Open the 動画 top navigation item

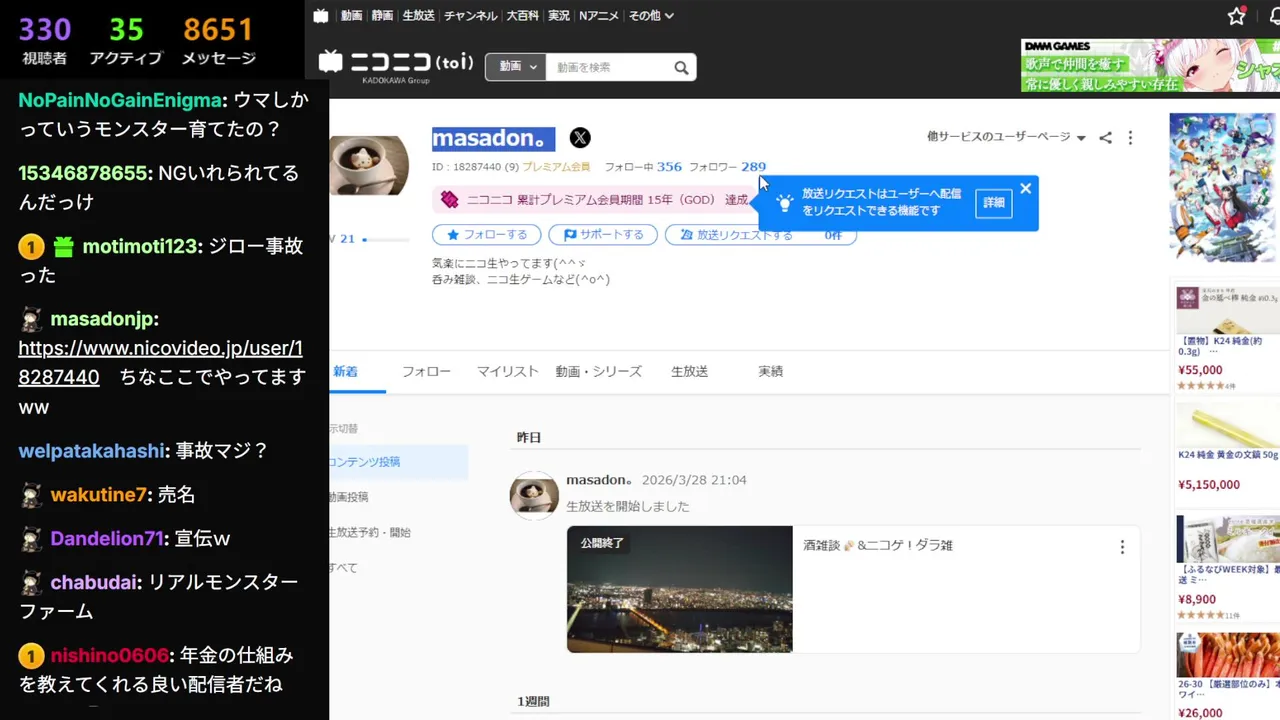click(351, 16)
